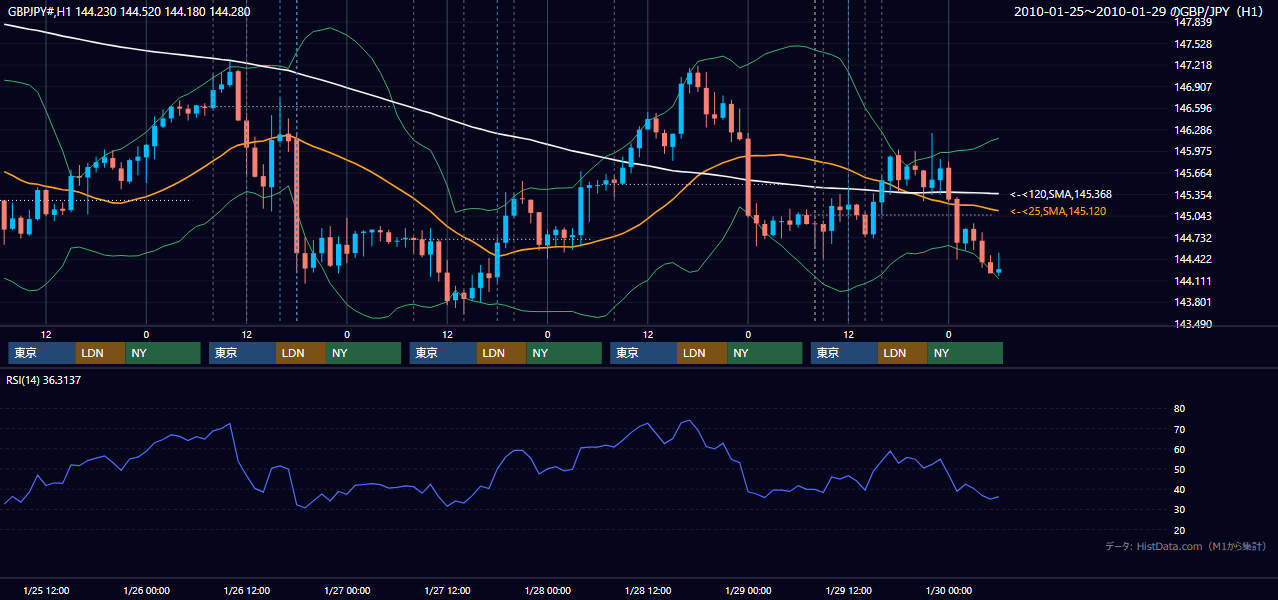Click the 東京 session block above 1/25 12:00
Viewport: 1278px width, 600px height.
click(x=42, y=353)
